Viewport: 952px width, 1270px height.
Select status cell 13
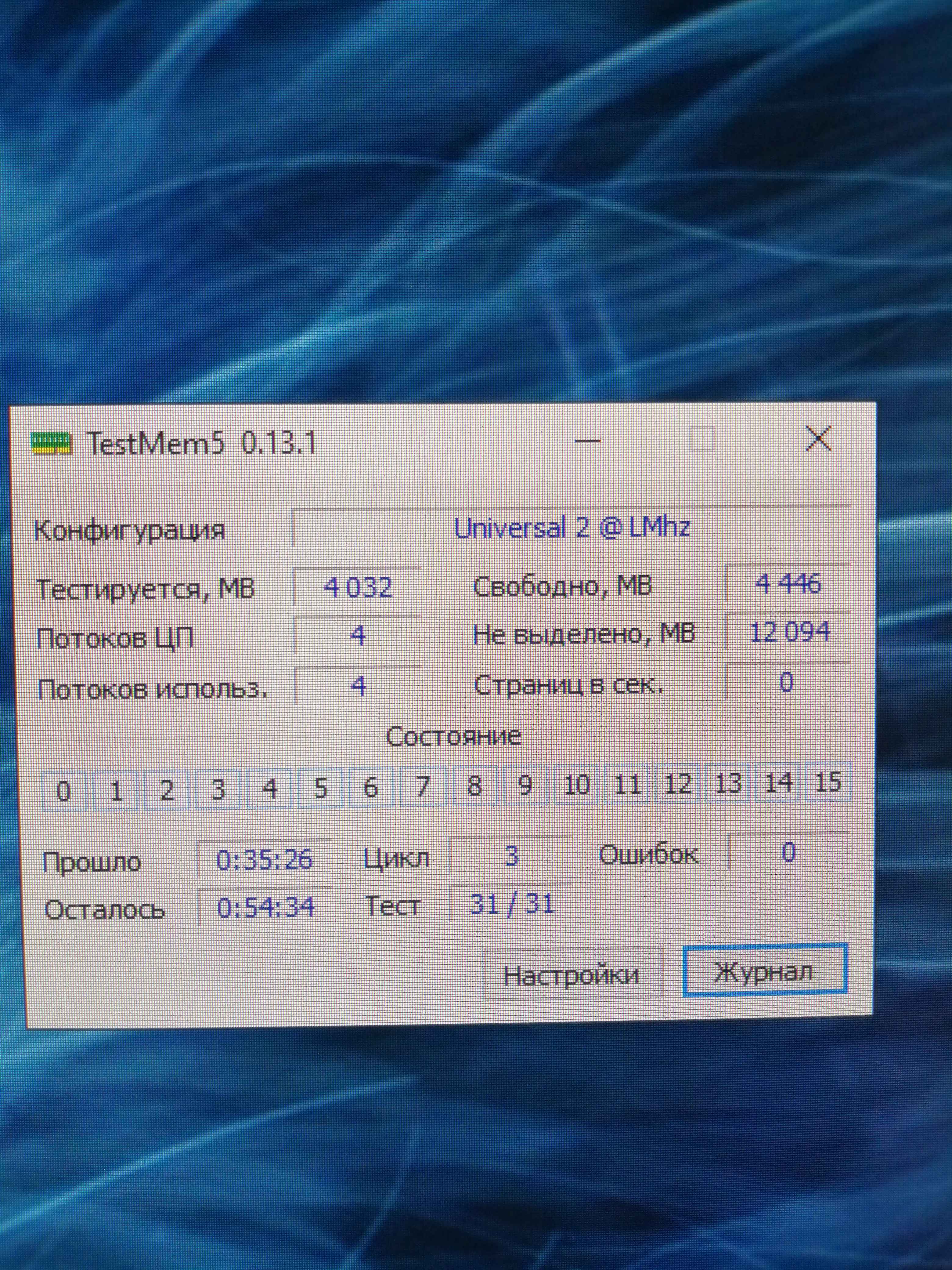click(728, 782)
